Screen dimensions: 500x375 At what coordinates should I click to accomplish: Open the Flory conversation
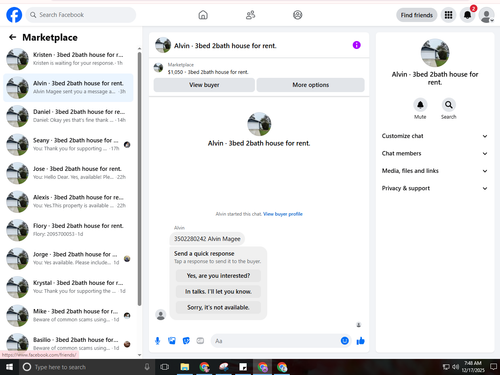pyautogui.click(x=68, y=230)
